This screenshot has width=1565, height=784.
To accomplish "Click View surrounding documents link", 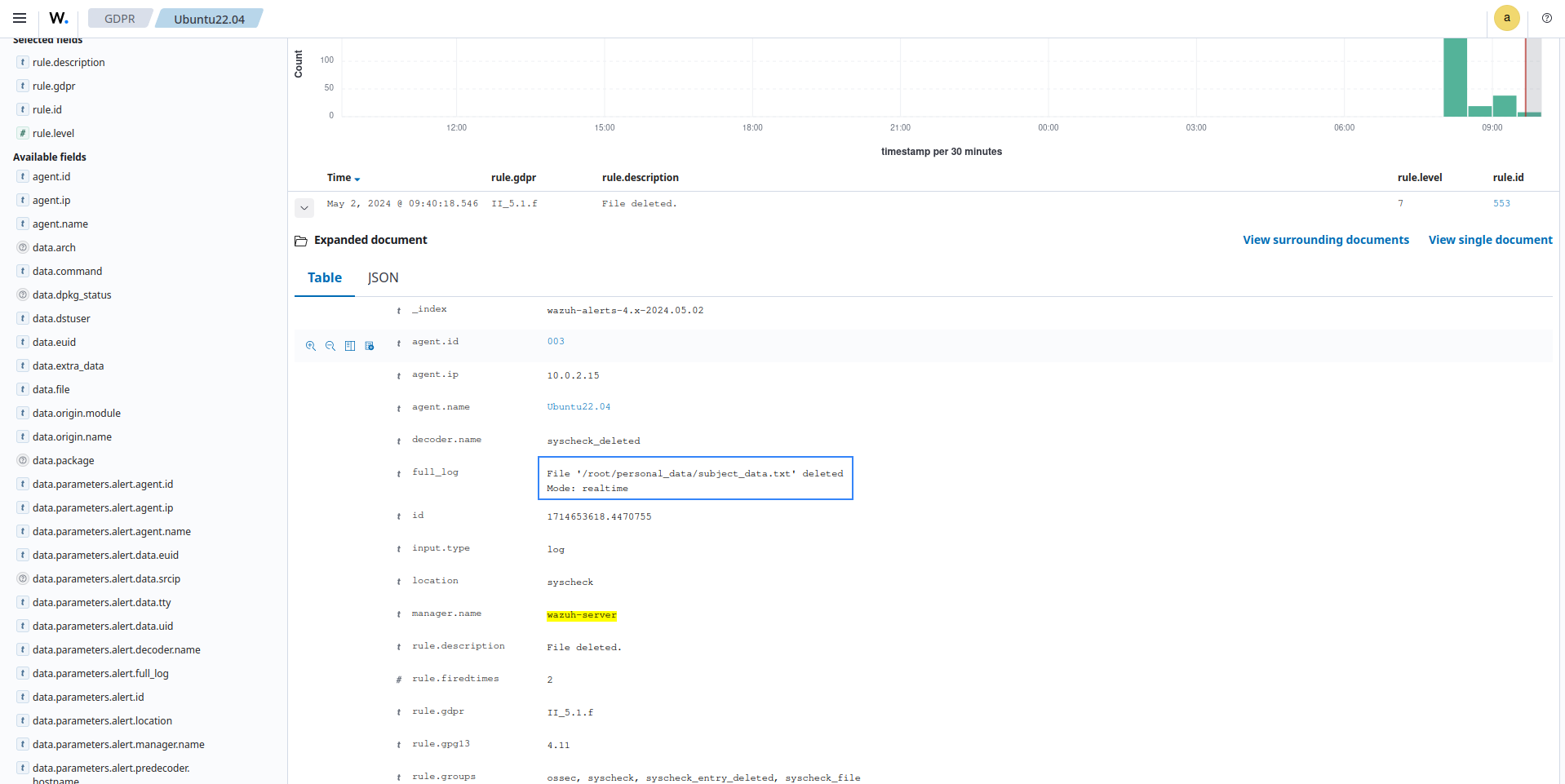I will pyautogui.click(x=1325, y=240).
